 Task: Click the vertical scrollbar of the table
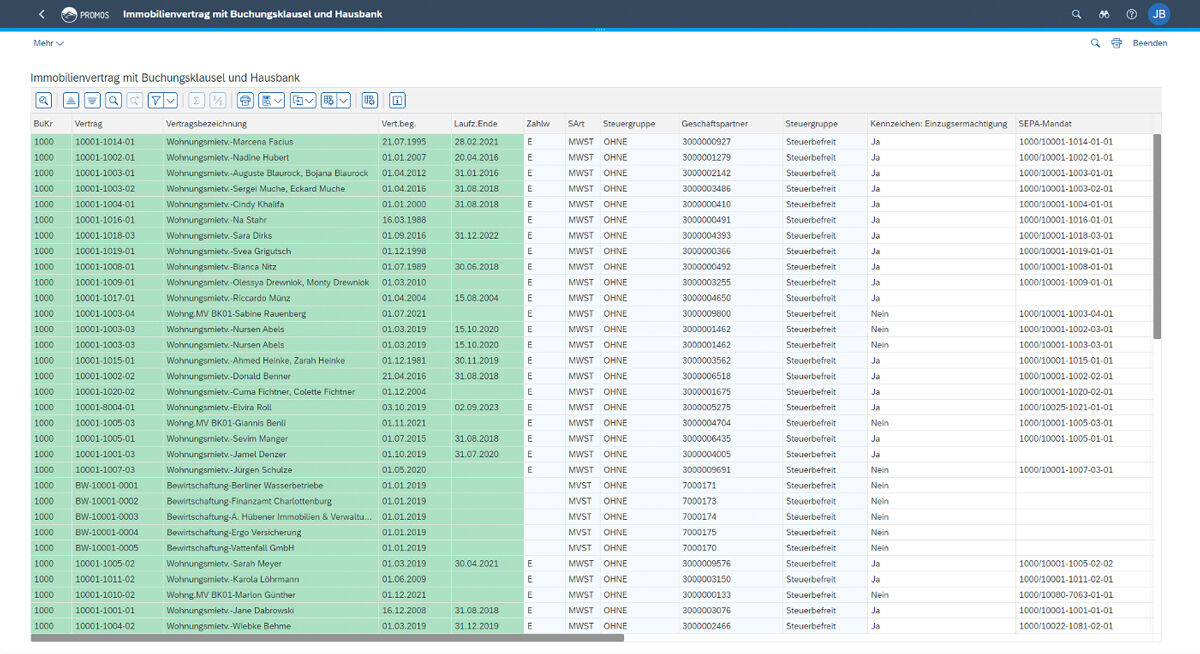1157,236
